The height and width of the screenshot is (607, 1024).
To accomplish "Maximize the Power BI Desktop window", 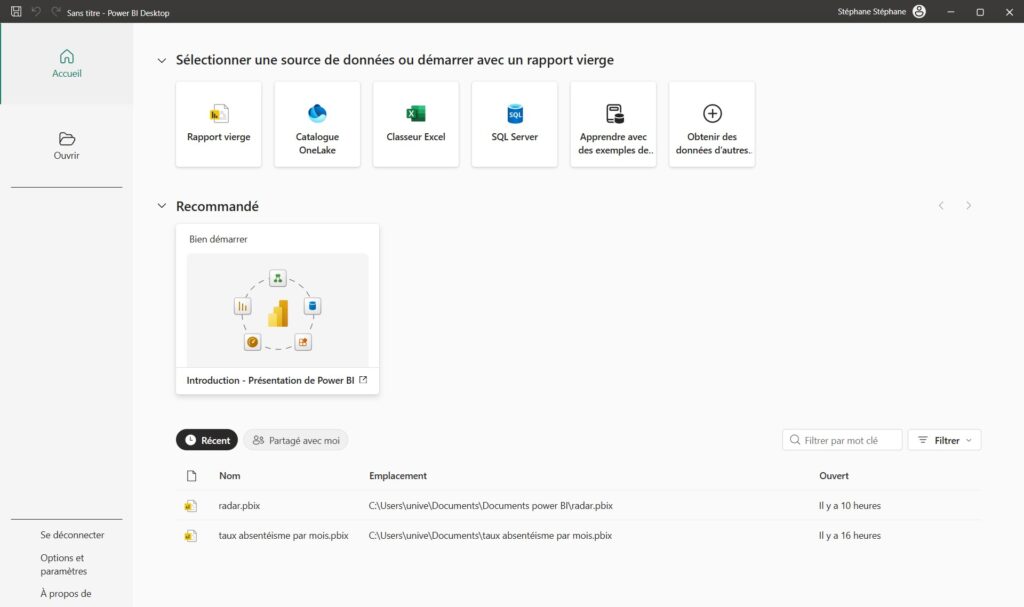I will pyautogui.click(x=980, y=12).
